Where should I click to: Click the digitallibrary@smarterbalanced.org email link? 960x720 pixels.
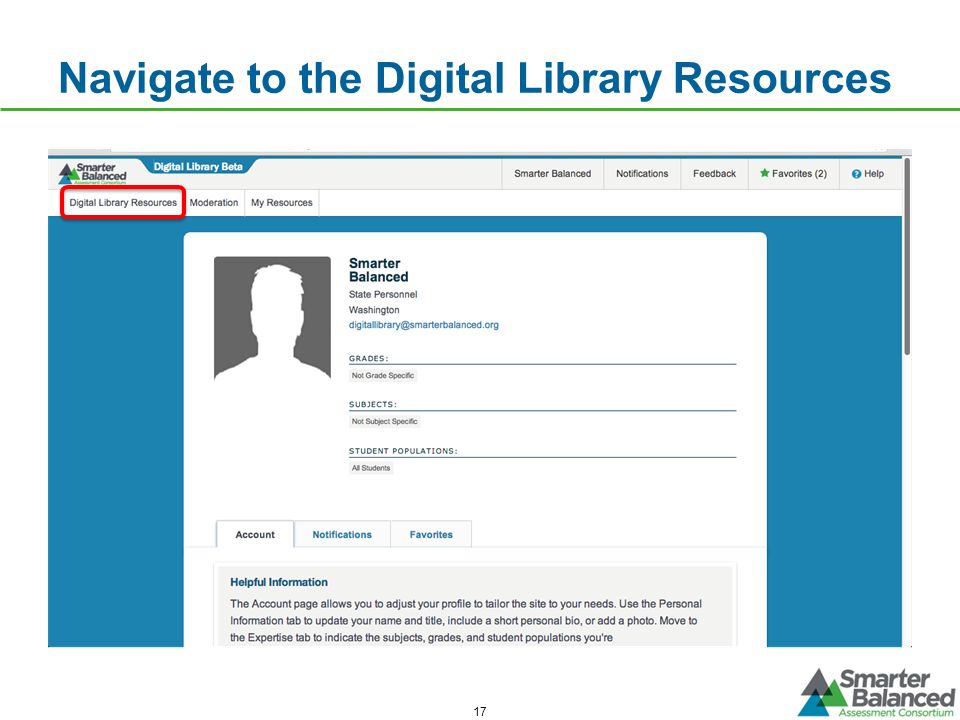[424, 325]
